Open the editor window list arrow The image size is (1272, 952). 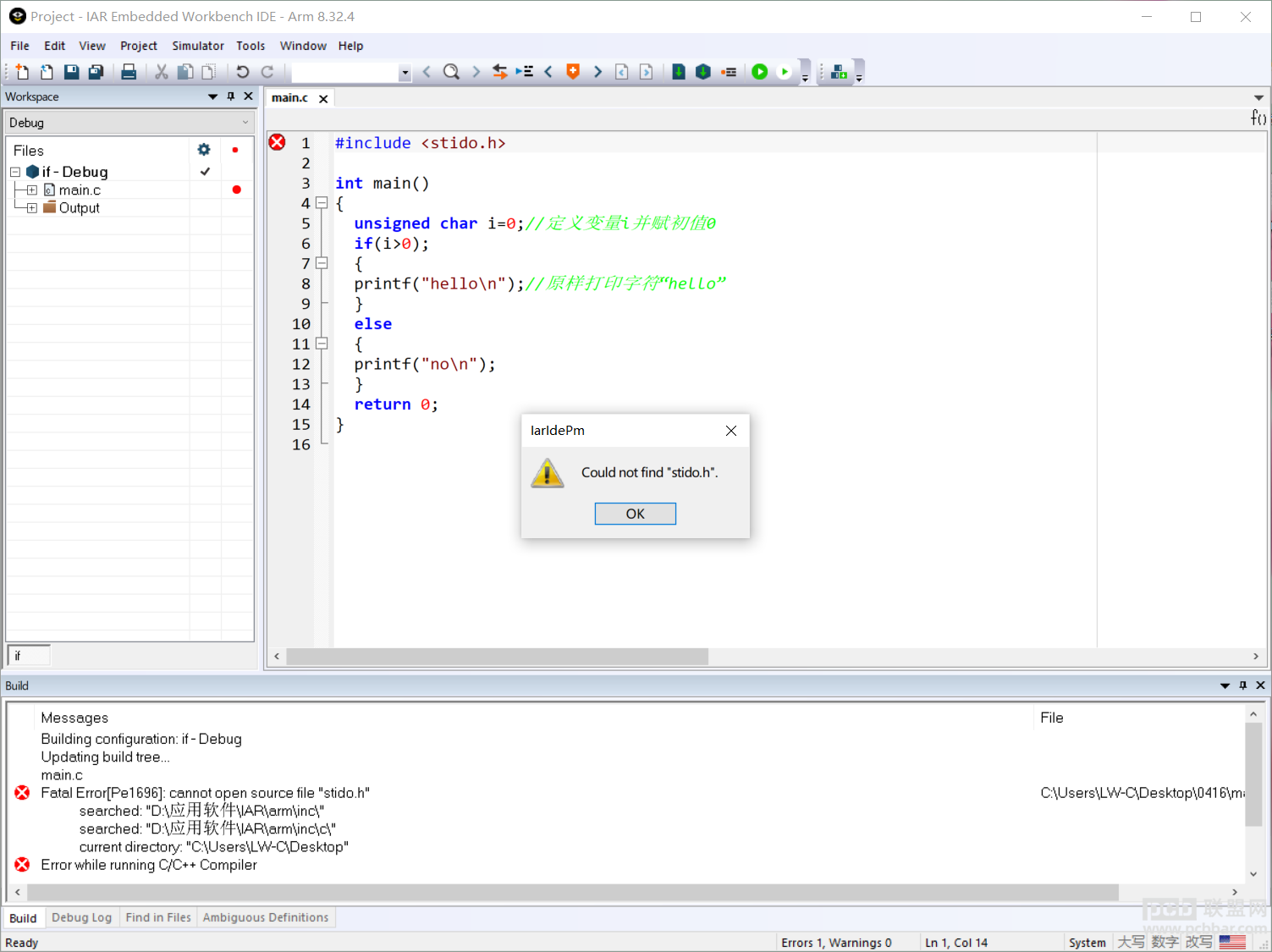1258,97
